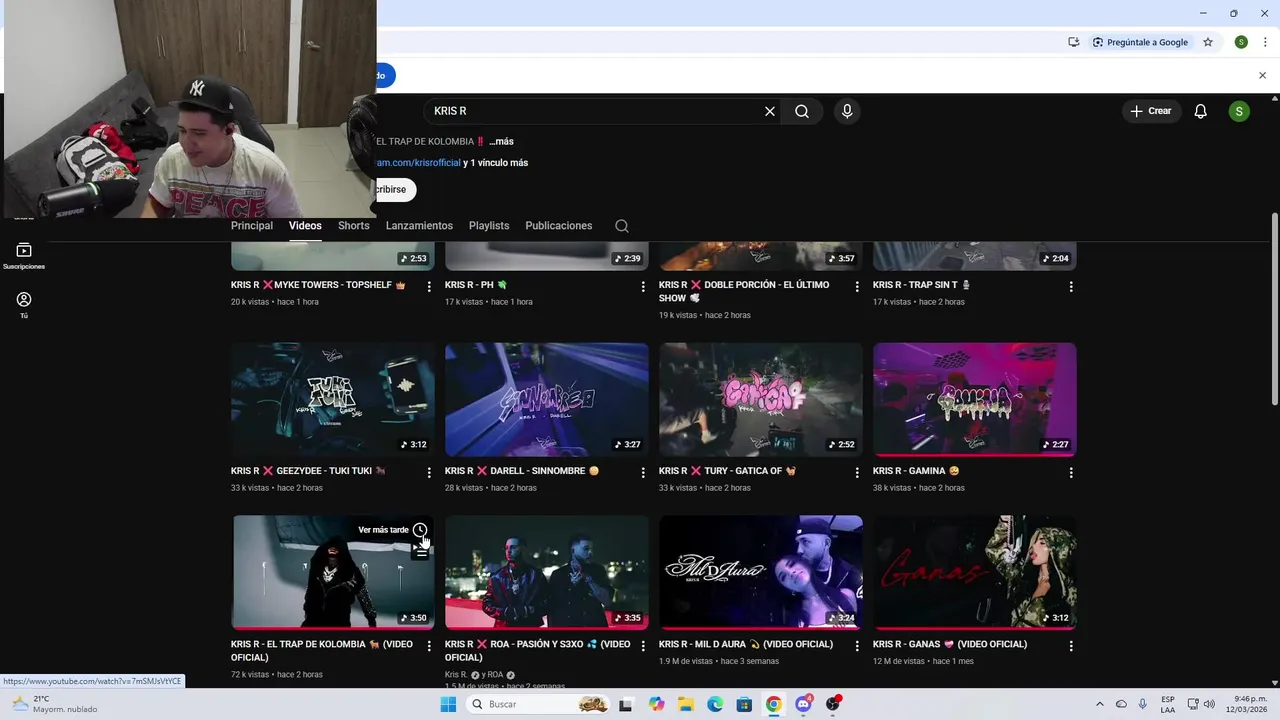Add to queue icon on Trap de Kolombia thumbnail

(420, 551)
